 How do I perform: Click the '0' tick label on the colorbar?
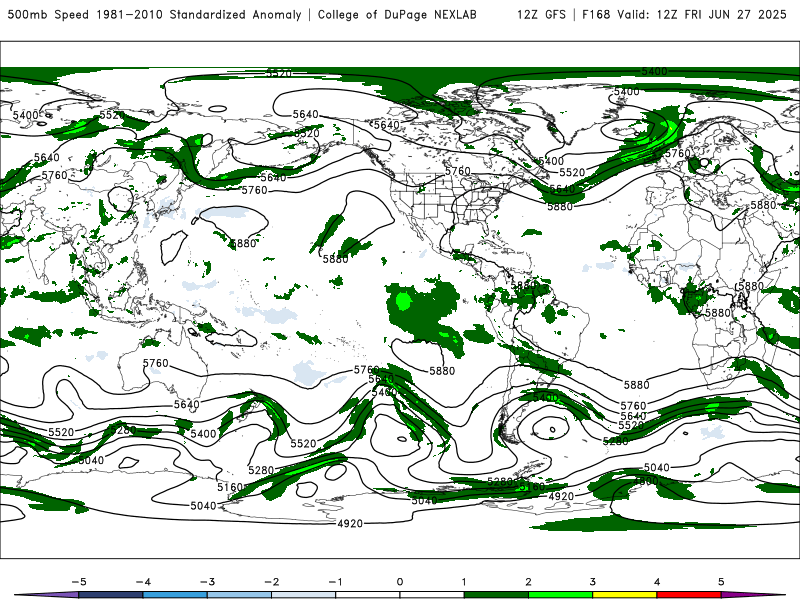[x=399, y=582]
